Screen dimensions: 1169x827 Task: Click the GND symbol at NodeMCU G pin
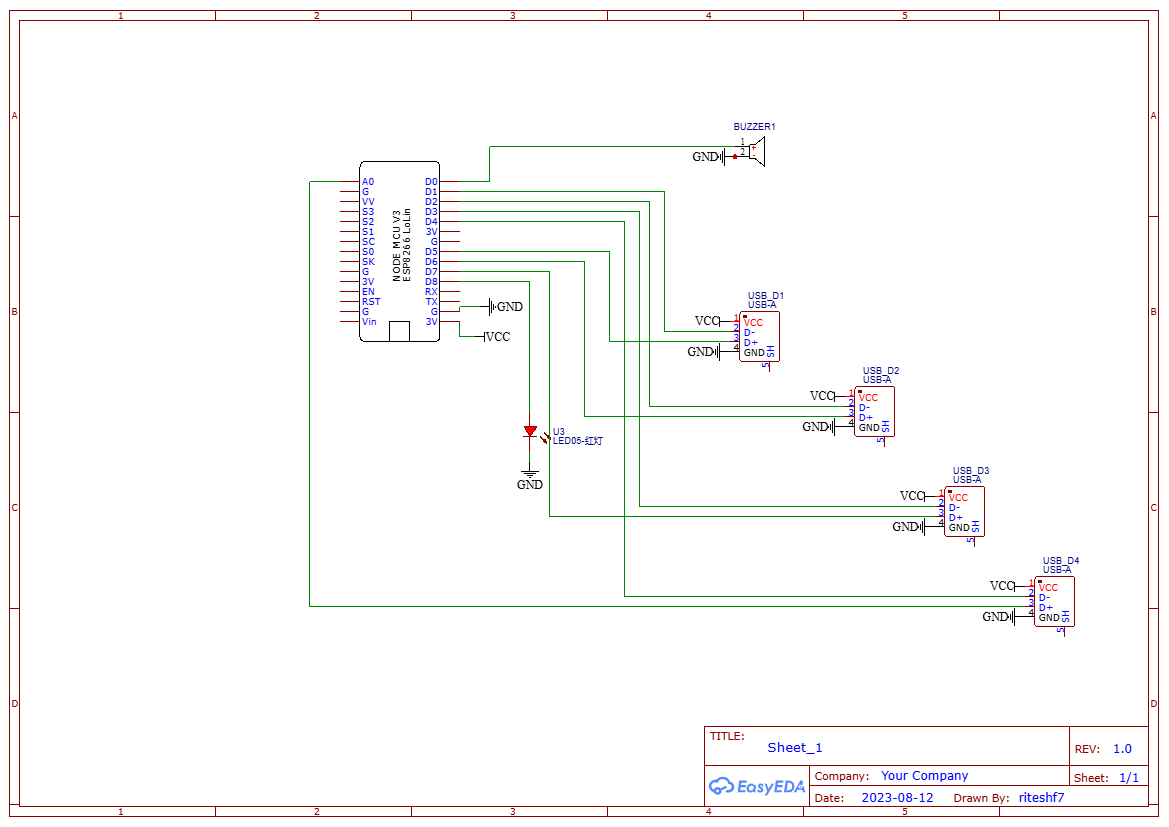pos(505,306)
